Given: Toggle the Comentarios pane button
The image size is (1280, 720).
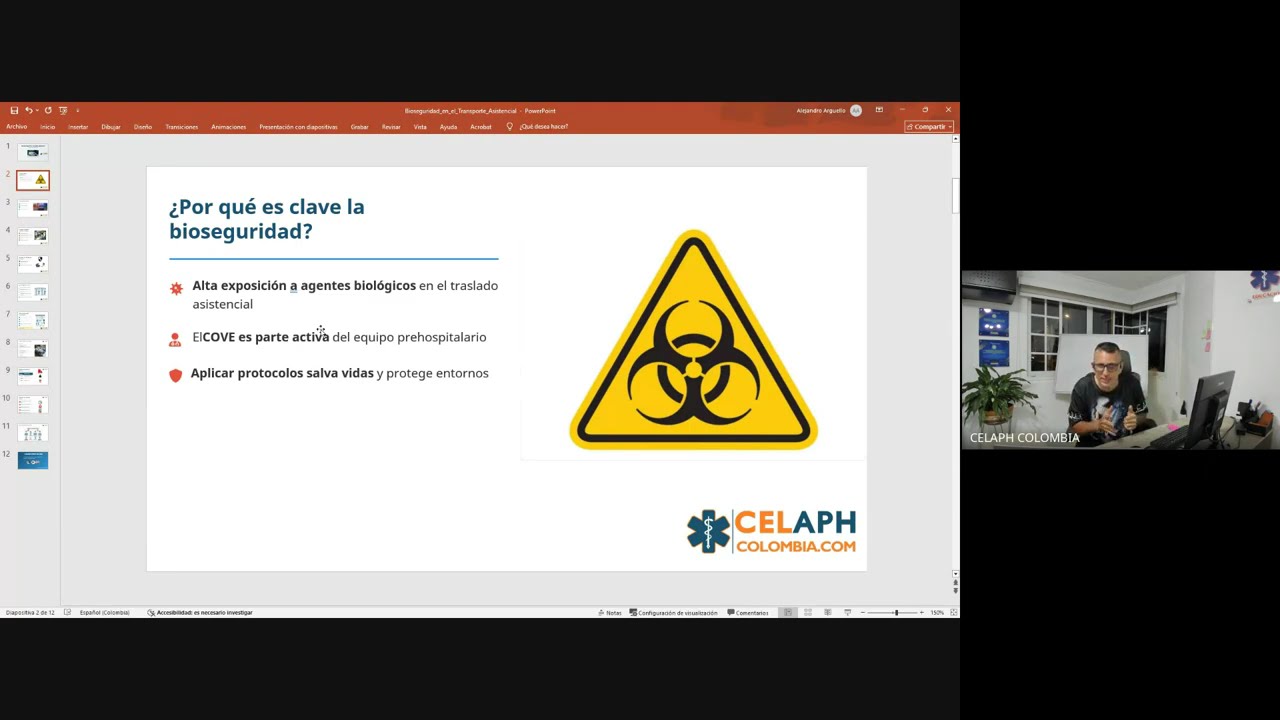Looking at the screenshot, I should pos(748,612).
